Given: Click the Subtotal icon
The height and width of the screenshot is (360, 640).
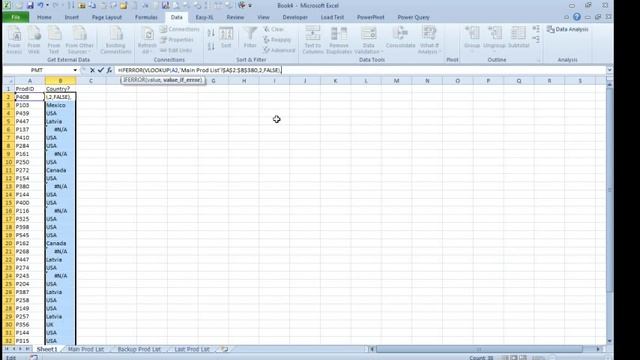Looking at the screenshot, I should click(518, 38).
